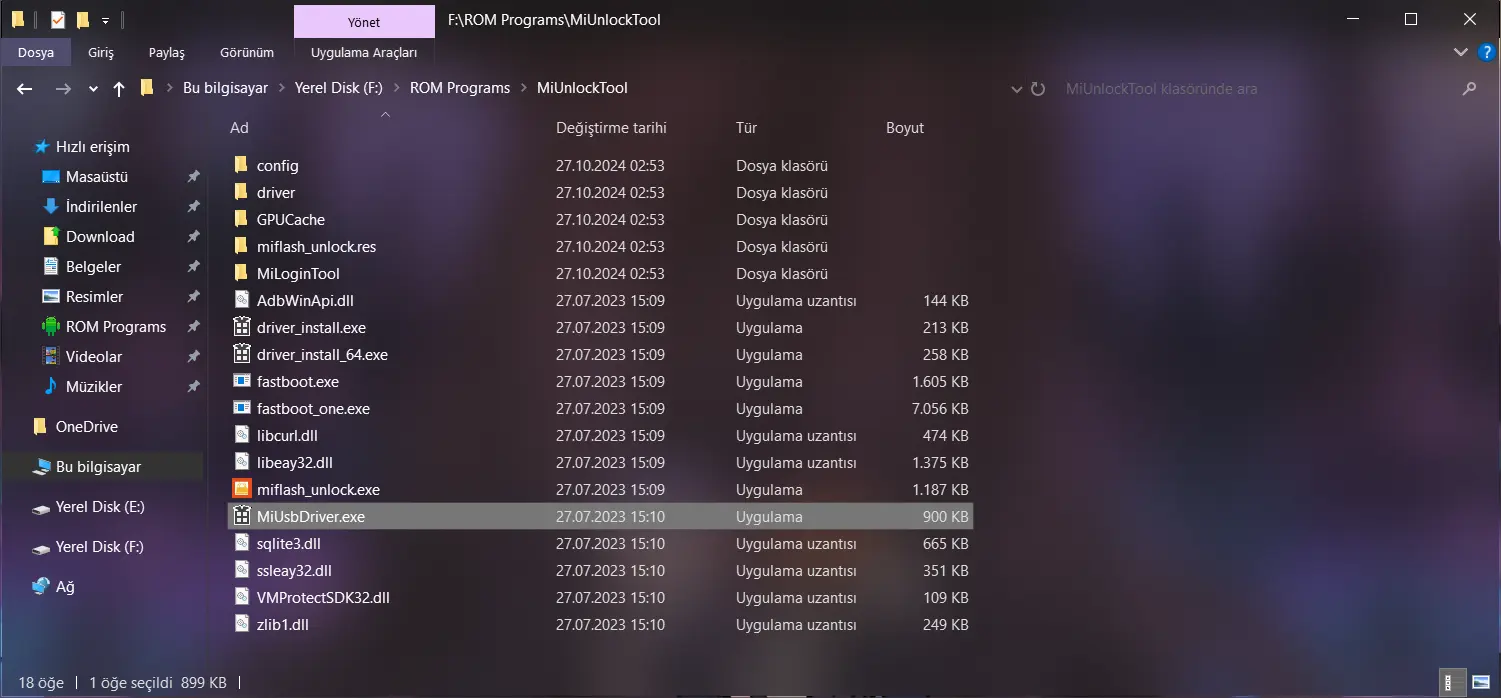Click the driver folder icon
This screenshot has width=1501, height=698.
pos(240,192)
